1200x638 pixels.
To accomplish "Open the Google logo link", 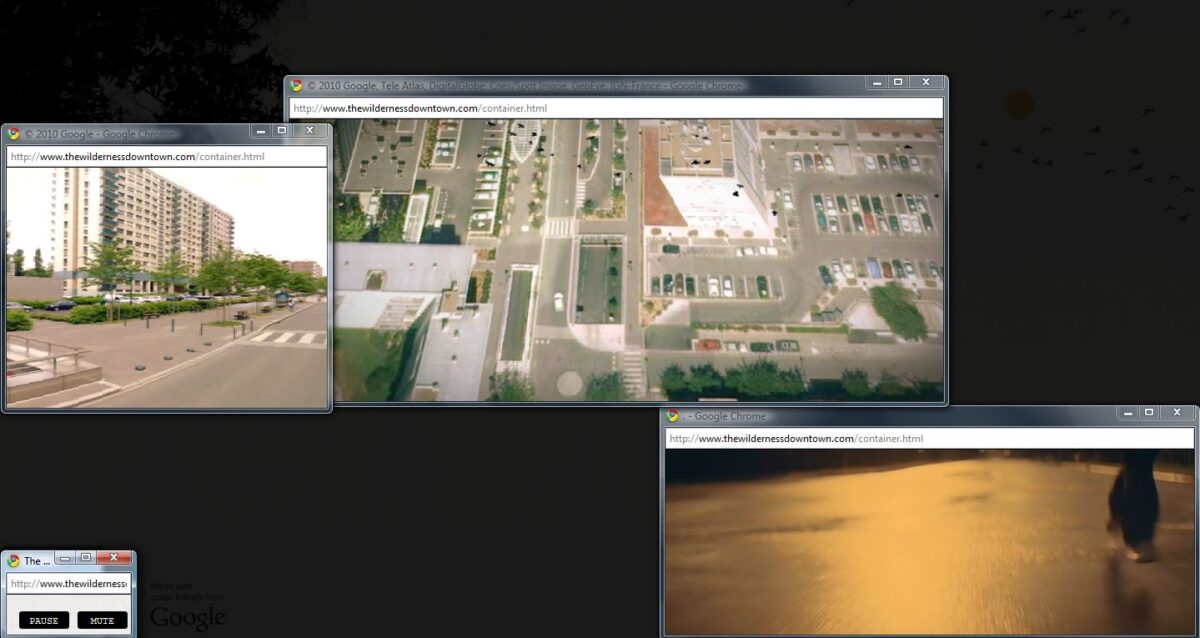I will [188, 618].
